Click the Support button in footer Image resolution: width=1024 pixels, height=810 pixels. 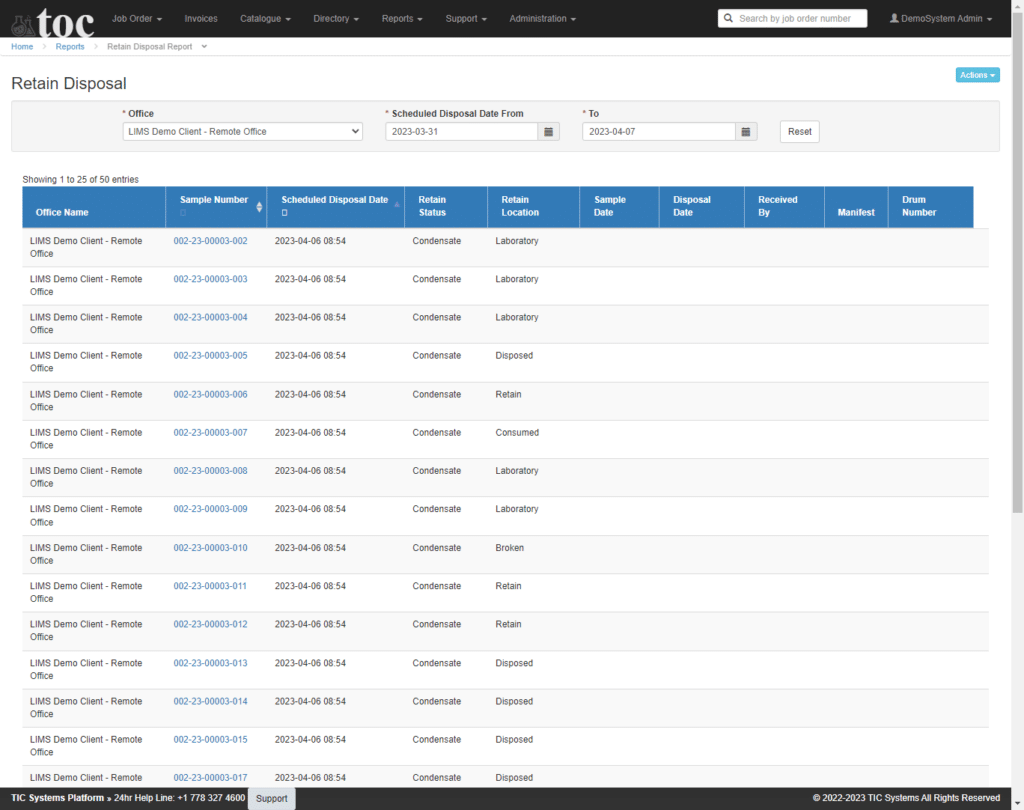(x=272, y=798)
